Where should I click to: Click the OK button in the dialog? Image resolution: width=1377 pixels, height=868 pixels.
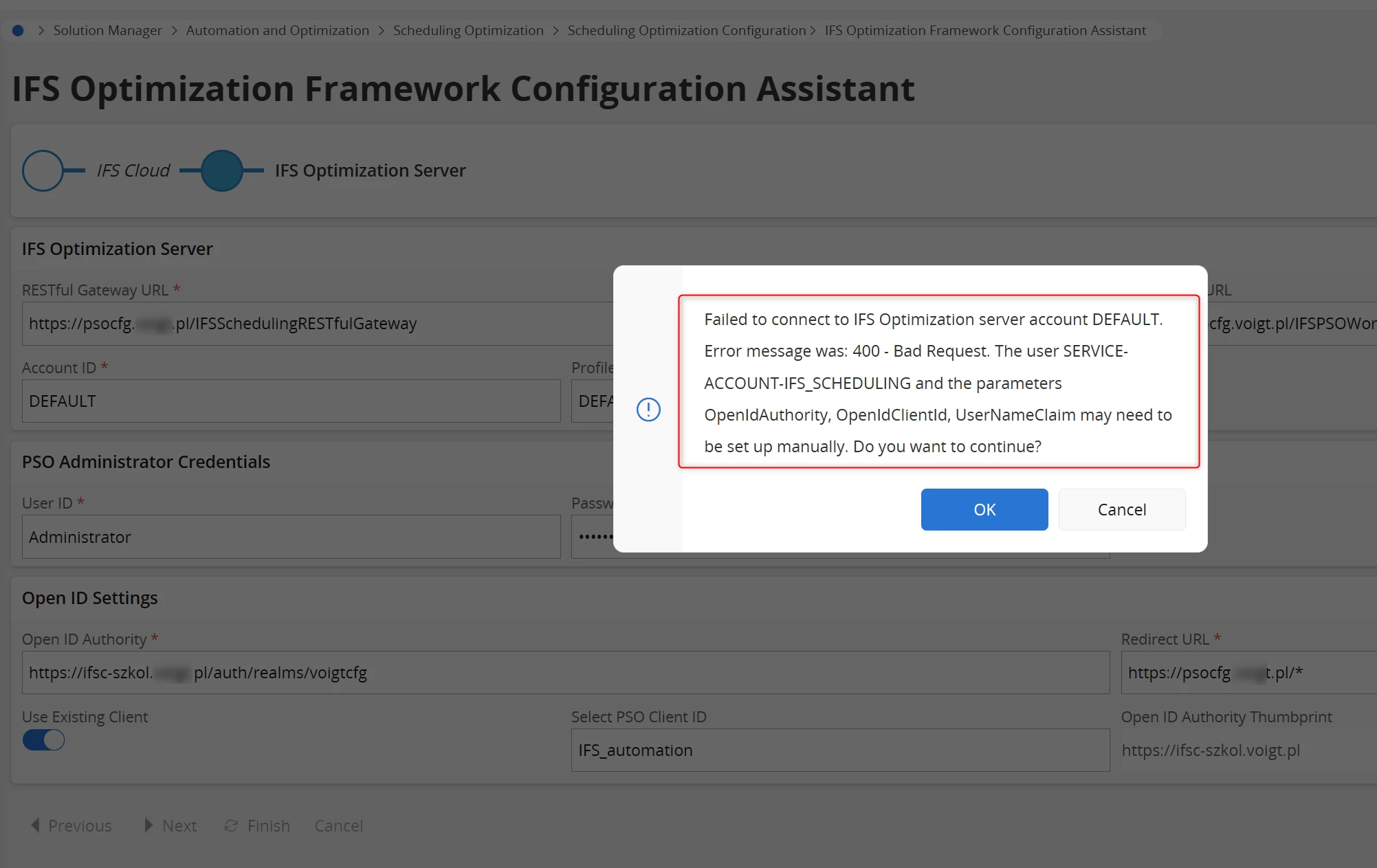point(984,509)
